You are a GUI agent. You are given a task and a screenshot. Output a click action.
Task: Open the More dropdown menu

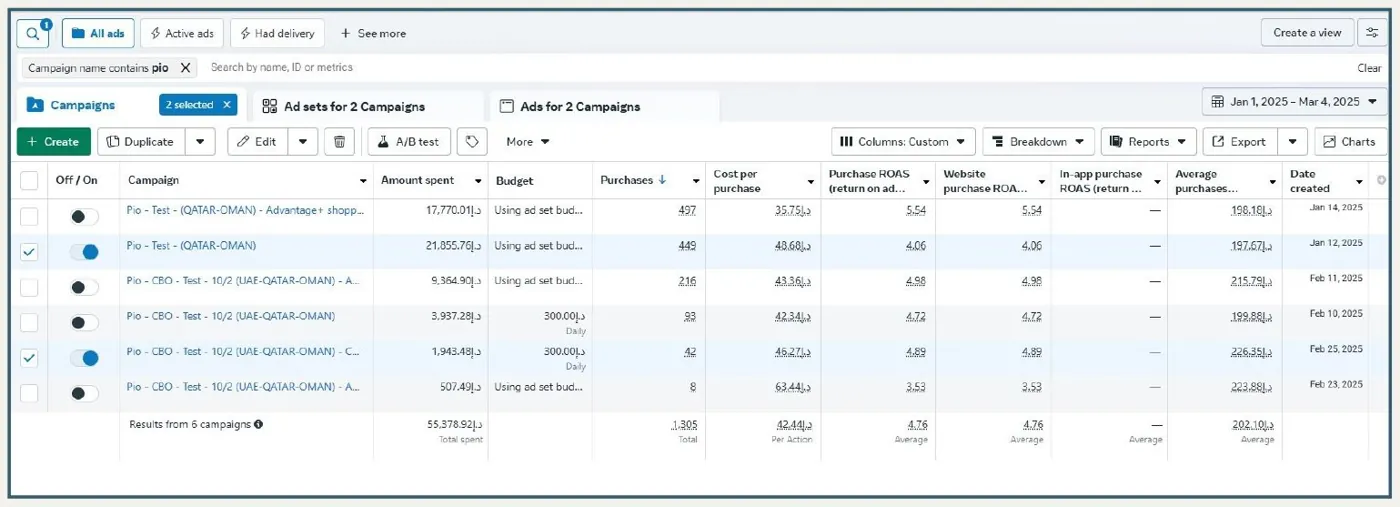pos(528,142)
